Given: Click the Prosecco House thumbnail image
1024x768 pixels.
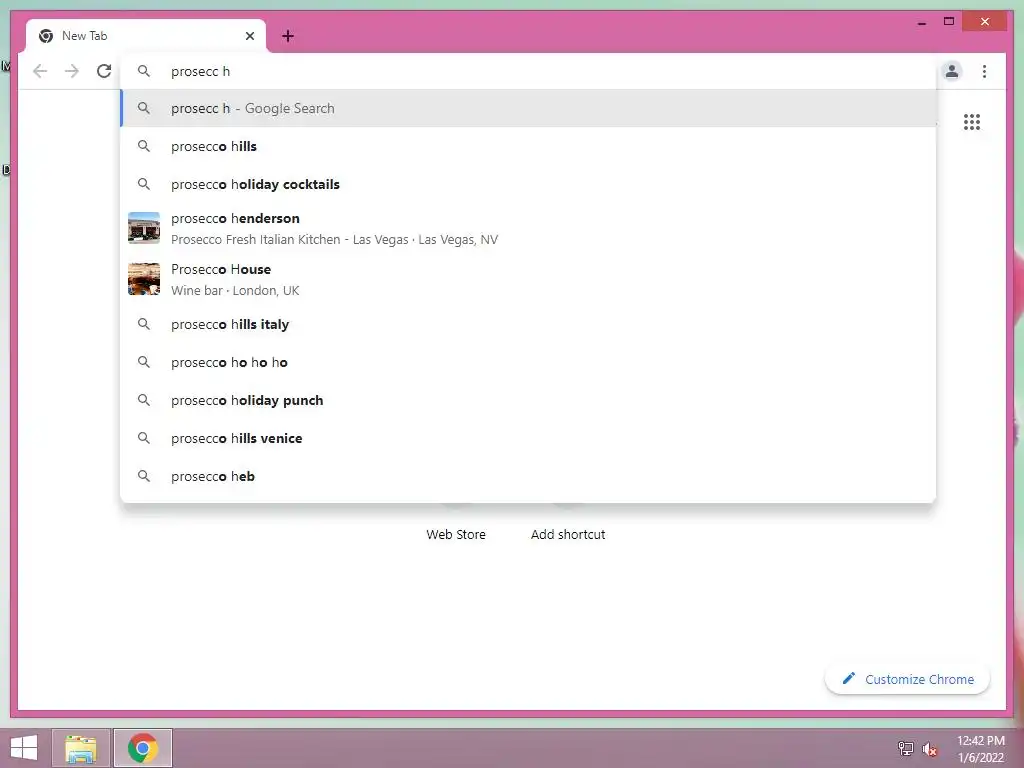Looking at the screenshot, I should 144,279.
